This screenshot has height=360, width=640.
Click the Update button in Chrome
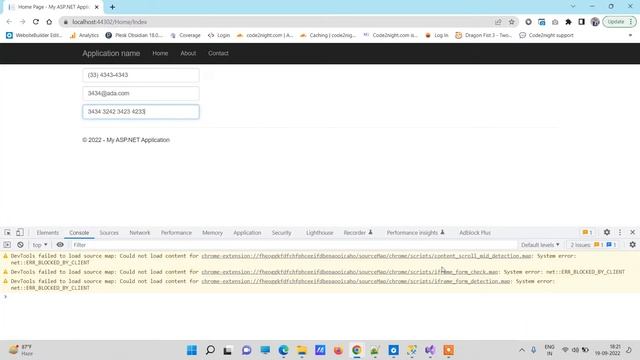619,22
